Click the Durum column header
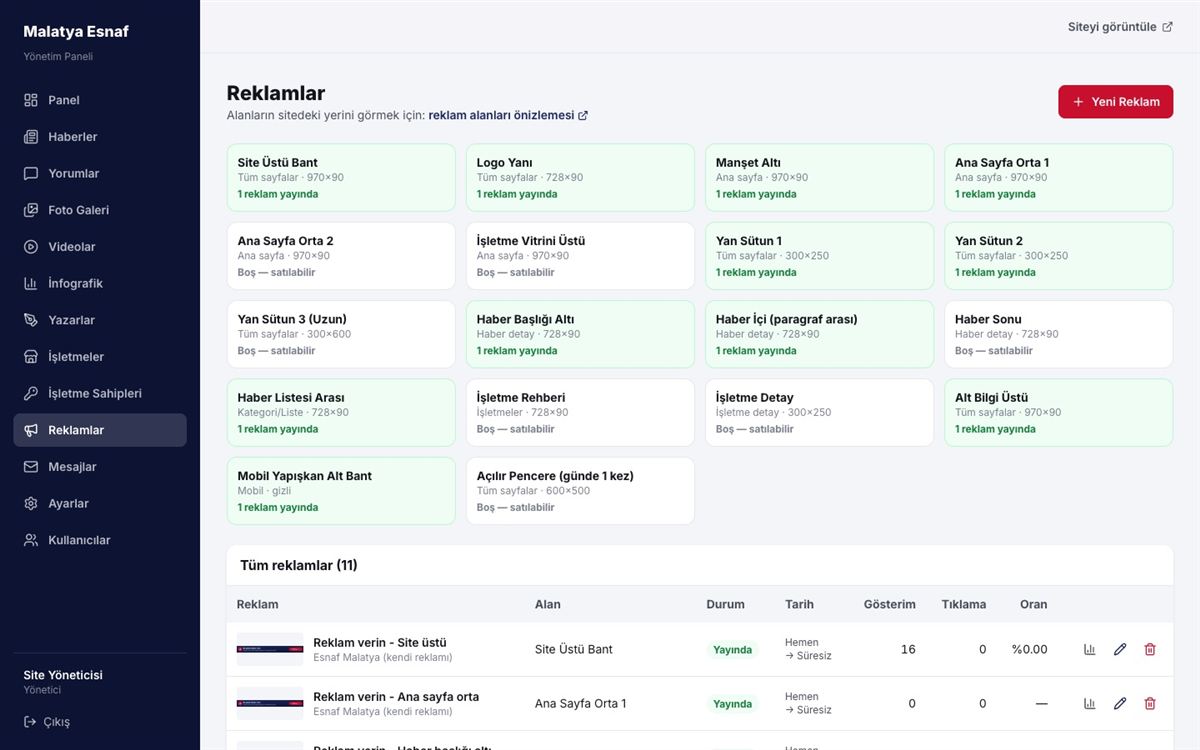Image resolution: width=1200 pixels, height=750 pixels. click(726, 604)
